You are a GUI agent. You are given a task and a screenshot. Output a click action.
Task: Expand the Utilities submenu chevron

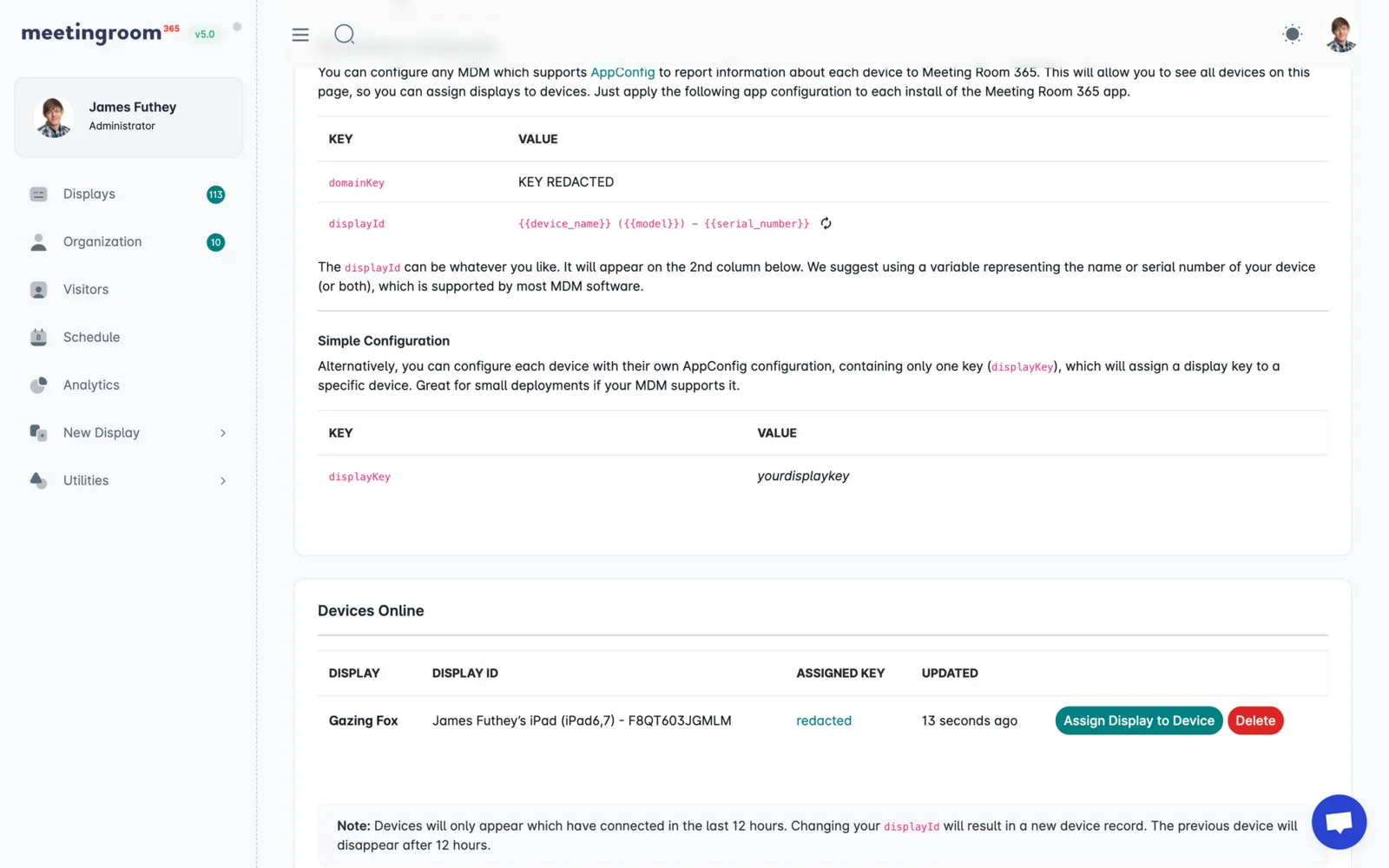(223, 481)
